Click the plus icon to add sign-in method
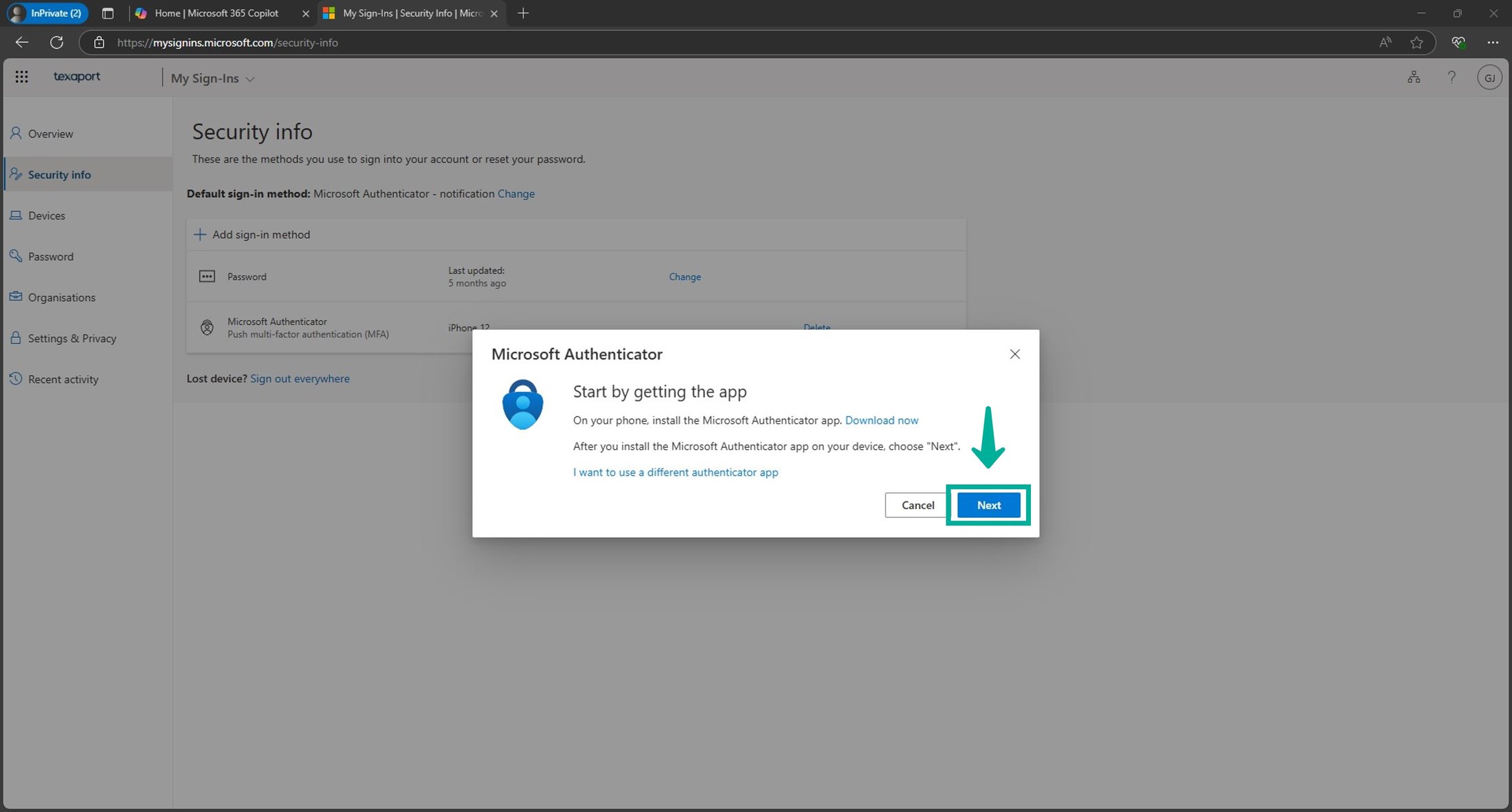The width and height of the screenshot is (1512, 812). pos(199,234)
